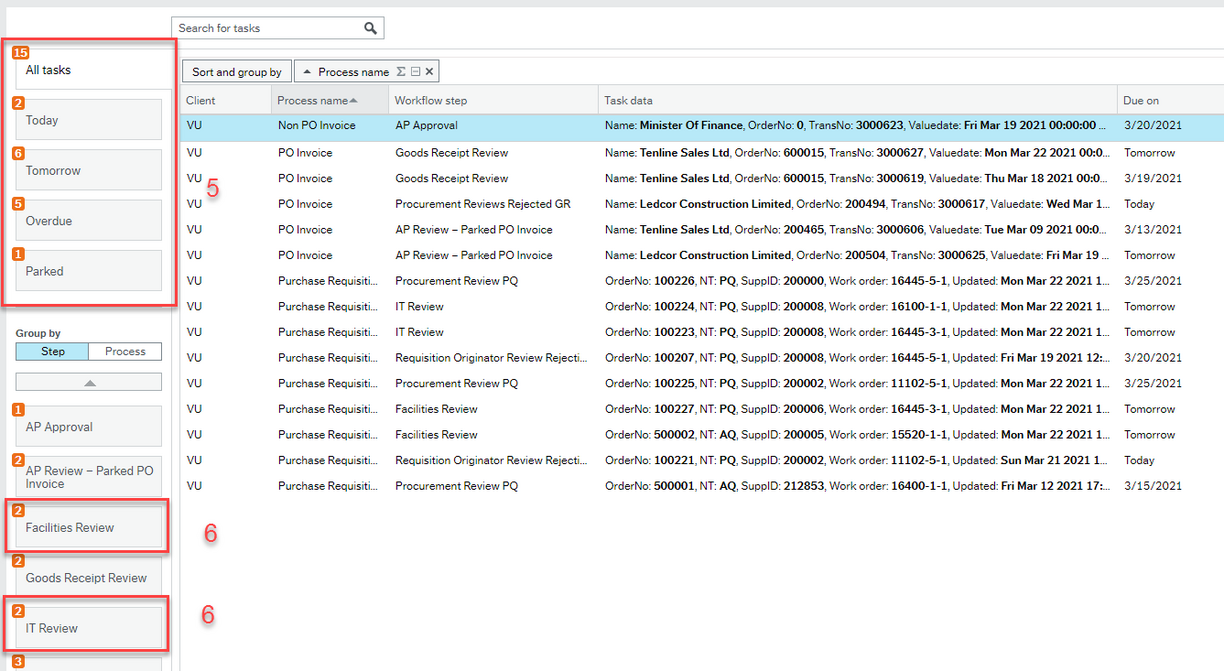Click the ascending arrow inside the sort chip
This screenshot has height=671, width=1224.
point(307,71)
